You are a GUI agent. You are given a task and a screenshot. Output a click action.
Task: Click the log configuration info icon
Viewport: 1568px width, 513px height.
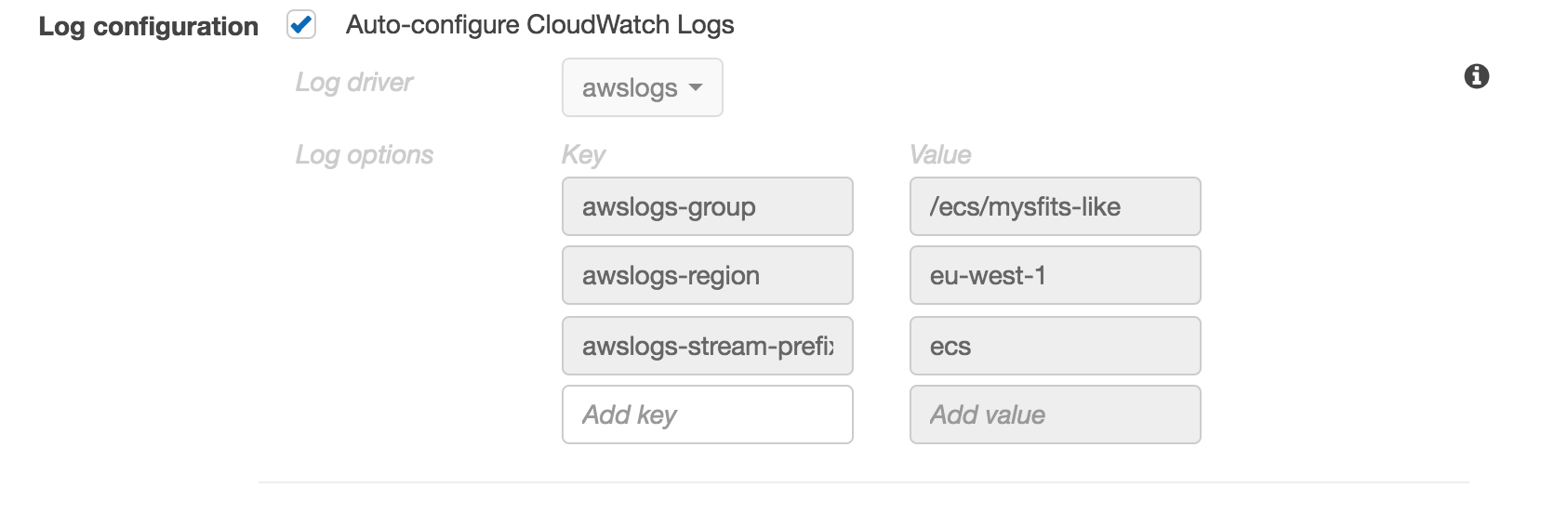(1476, 76)
